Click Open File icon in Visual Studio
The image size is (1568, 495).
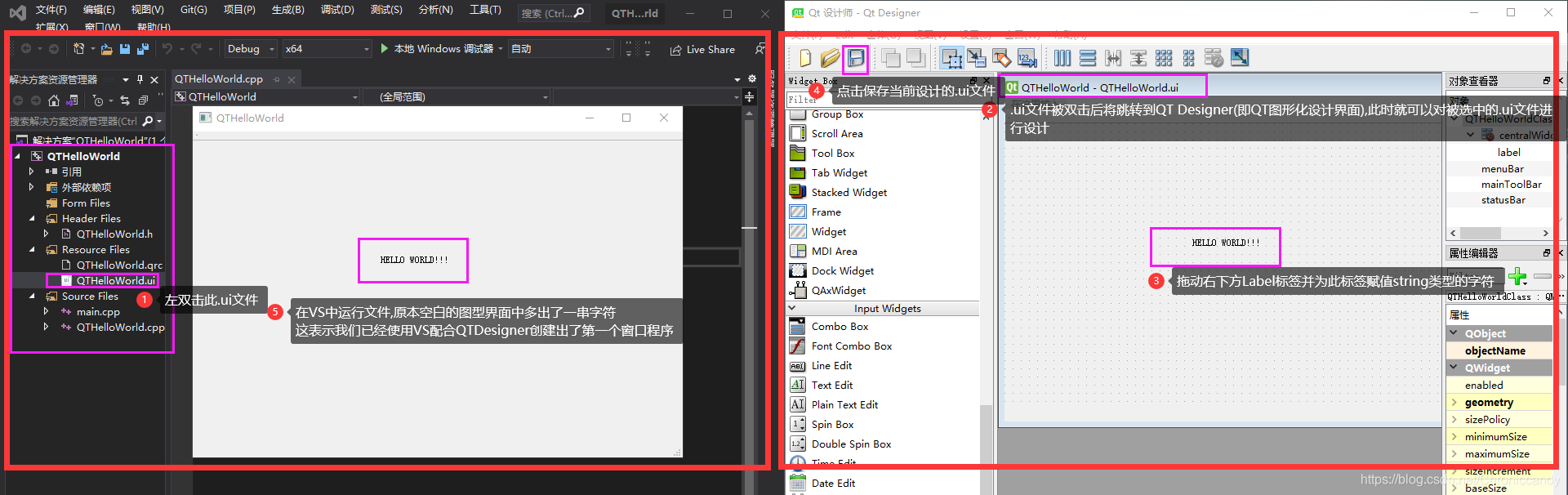pyautogui.click(x=106, y=49)
